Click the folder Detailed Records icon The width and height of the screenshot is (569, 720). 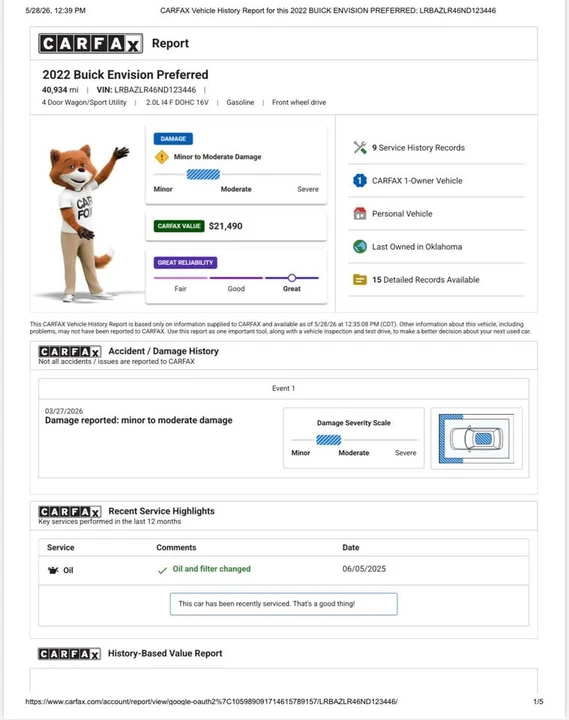click(360, 280)
